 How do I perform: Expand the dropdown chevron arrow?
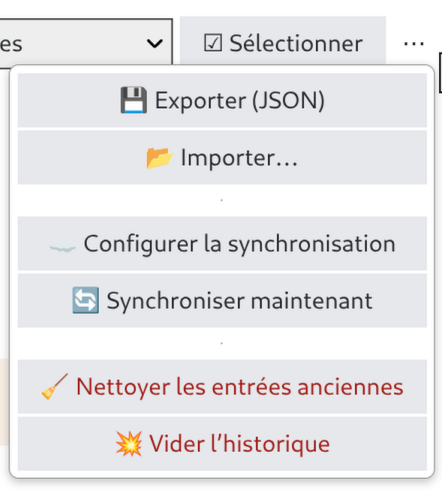tap(155, 43)
